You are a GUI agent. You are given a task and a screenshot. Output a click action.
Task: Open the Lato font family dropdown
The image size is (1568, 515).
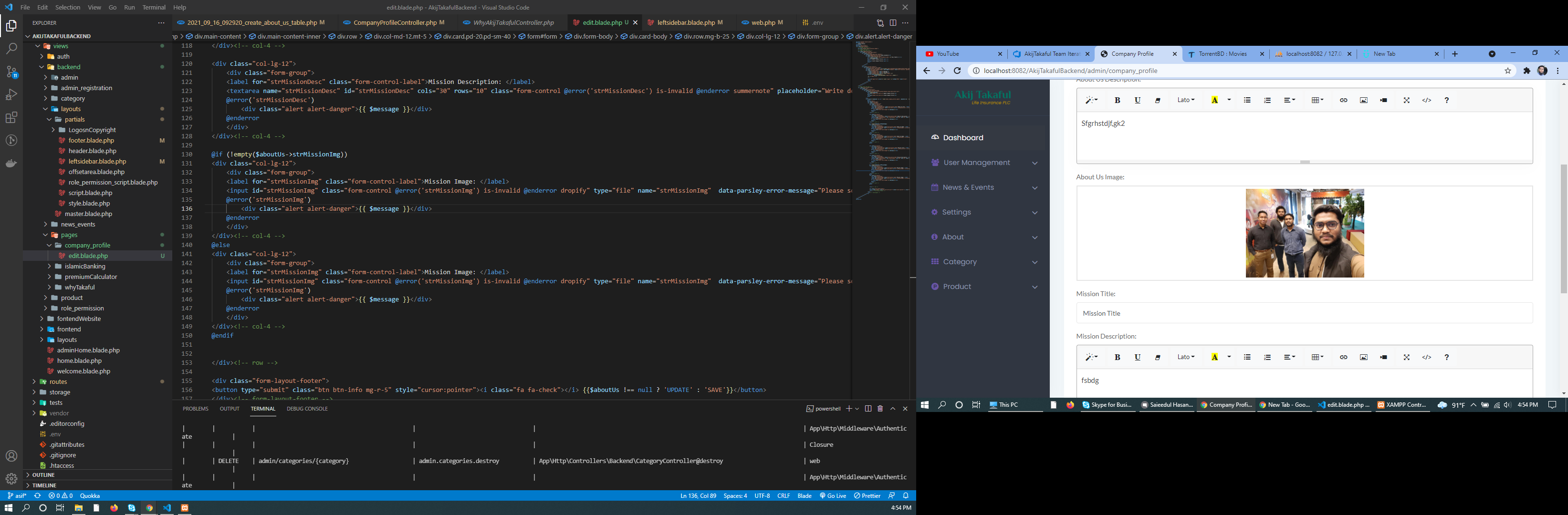pyautogui.click(x=1185, y=100)
